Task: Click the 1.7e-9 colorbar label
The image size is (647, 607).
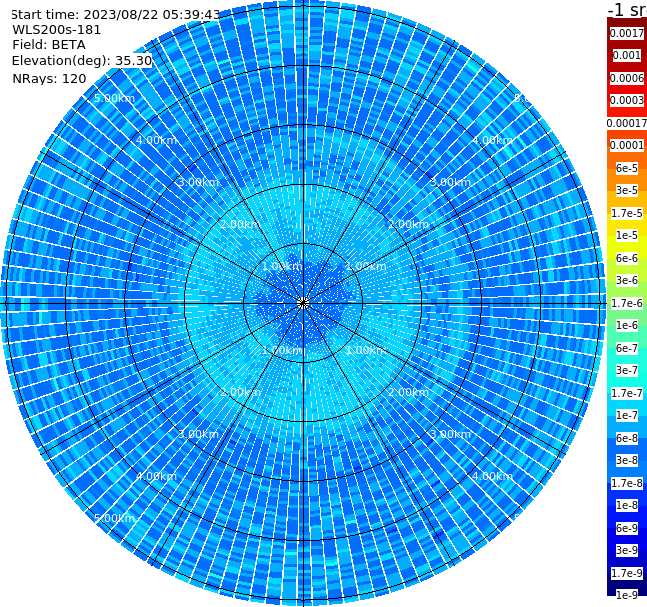Action: pos(627,573)
